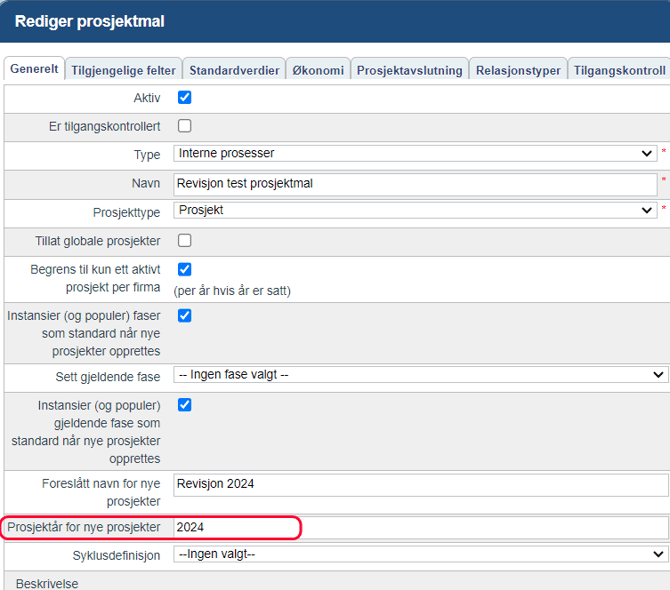Toggle Begrens til kun ett aktivt prosjekt checkbox
Image resolution: width=670 pixels, height=590 pixels.
pyautogui.click(x=184, y=270)
